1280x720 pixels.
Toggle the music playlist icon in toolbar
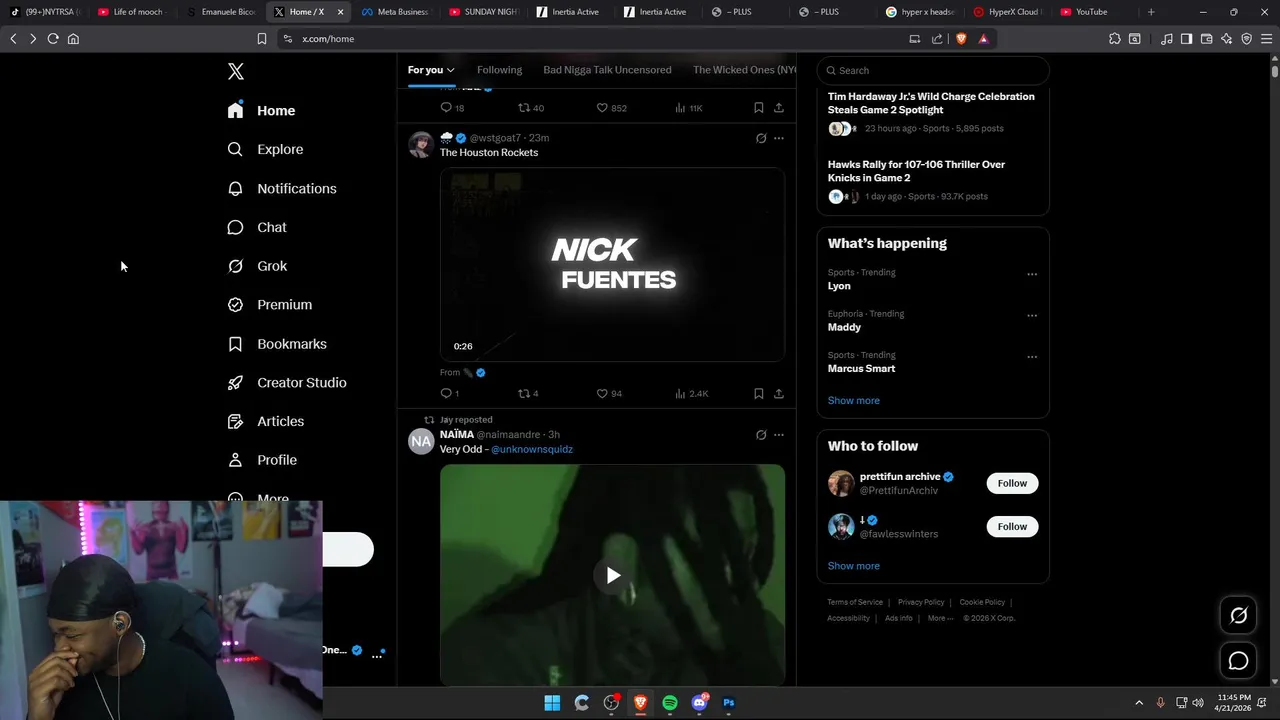[x=1166, y=39]
